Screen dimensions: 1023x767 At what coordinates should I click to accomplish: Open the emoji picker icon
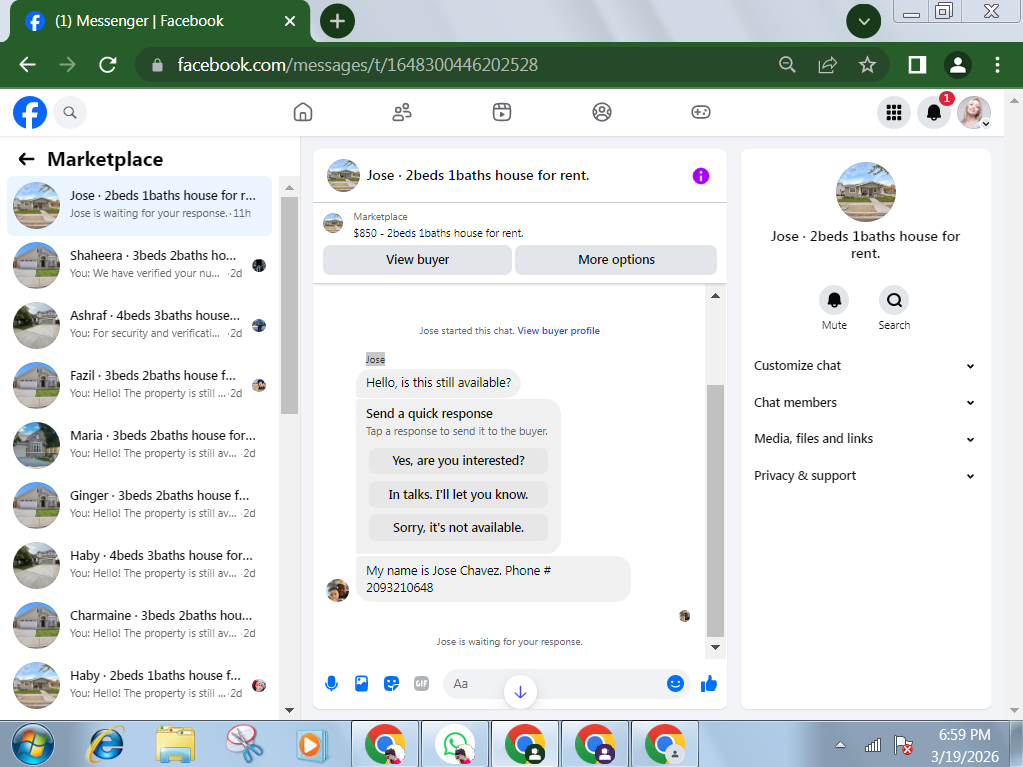[675, 684]
